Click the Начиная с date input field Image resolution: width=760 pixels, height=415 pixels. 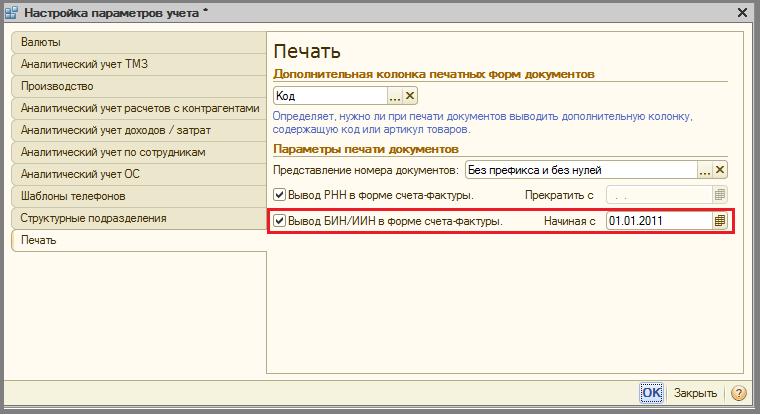coord(656,221)
